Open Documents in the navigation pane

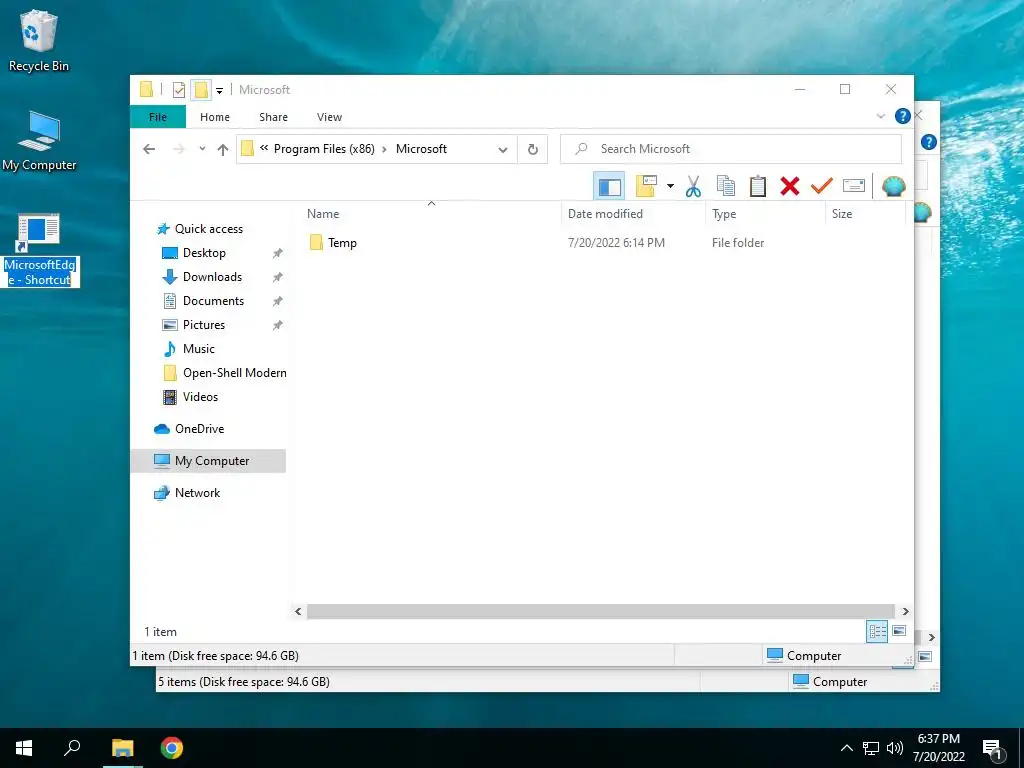[x=213, y=301]
